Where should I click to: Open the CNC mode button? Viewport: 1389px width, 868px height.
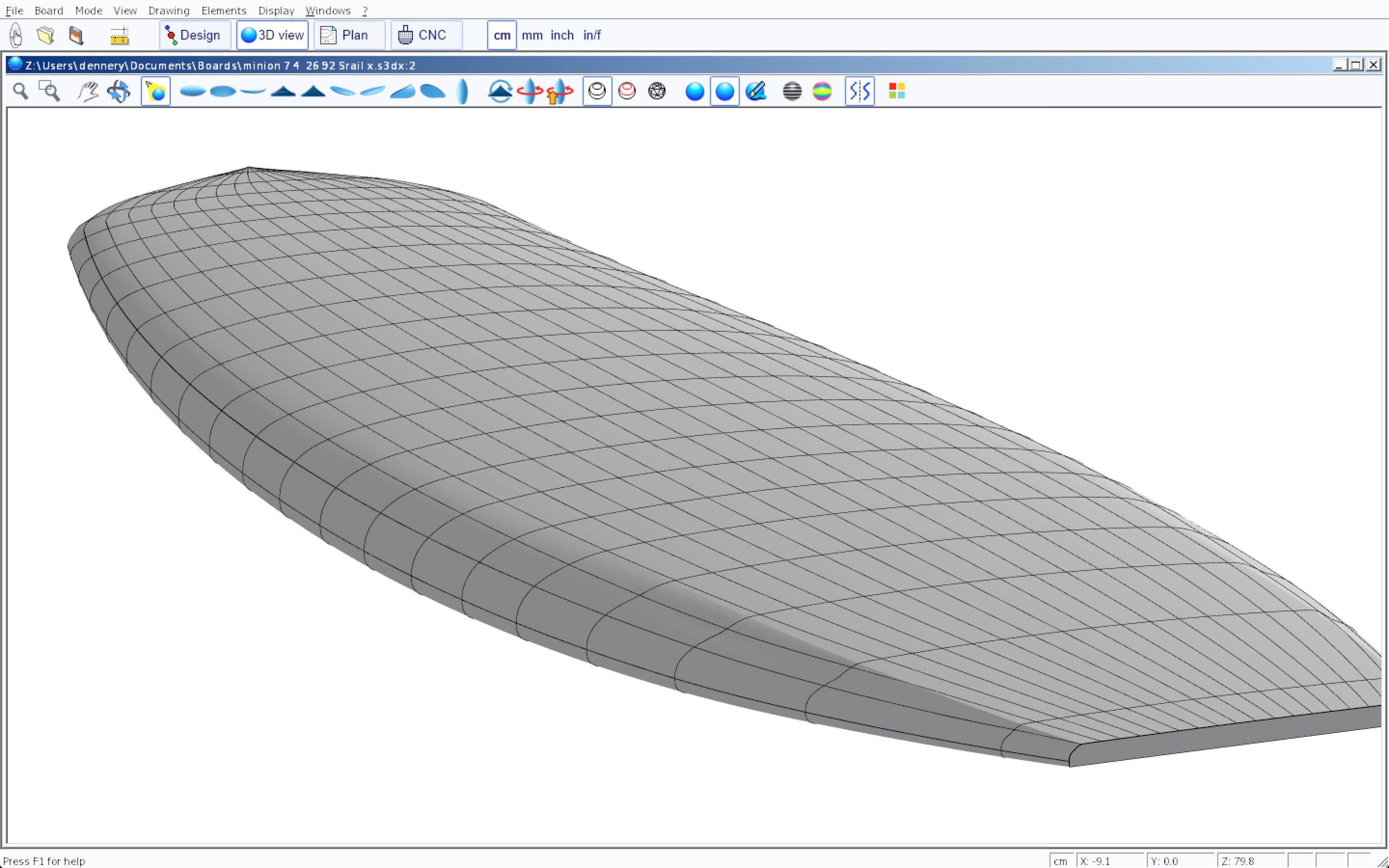[x=426, y=35]
